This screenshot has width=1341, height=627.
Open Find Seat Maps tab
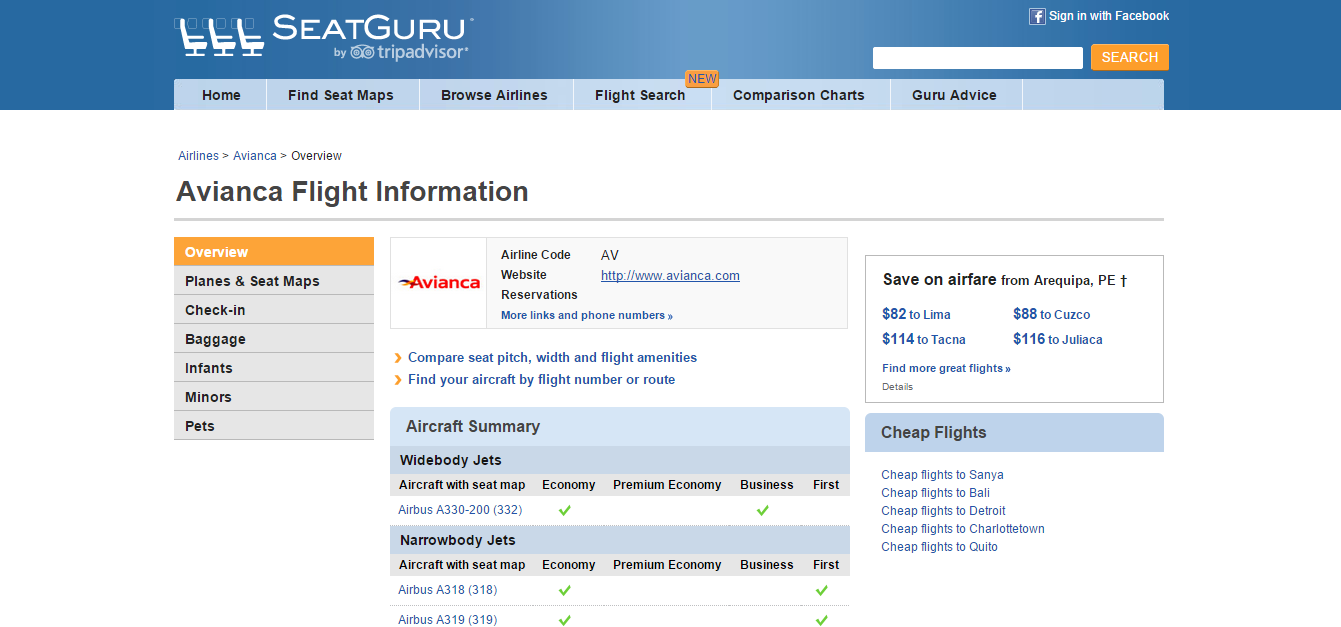point(341,95)
